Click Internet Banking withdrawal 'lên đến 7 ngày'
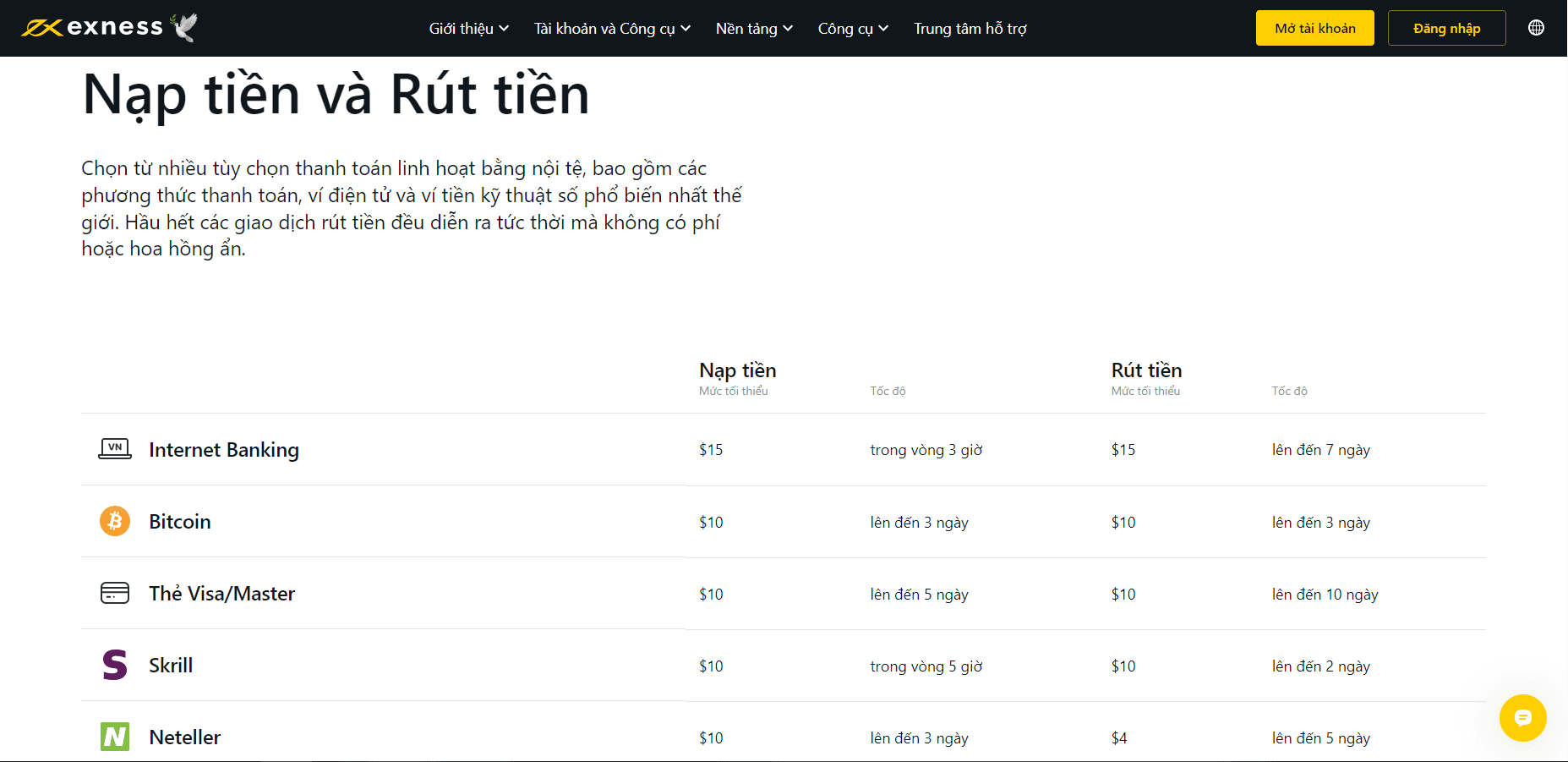This screenshot has width=1568, height=762. point(1321,450)
